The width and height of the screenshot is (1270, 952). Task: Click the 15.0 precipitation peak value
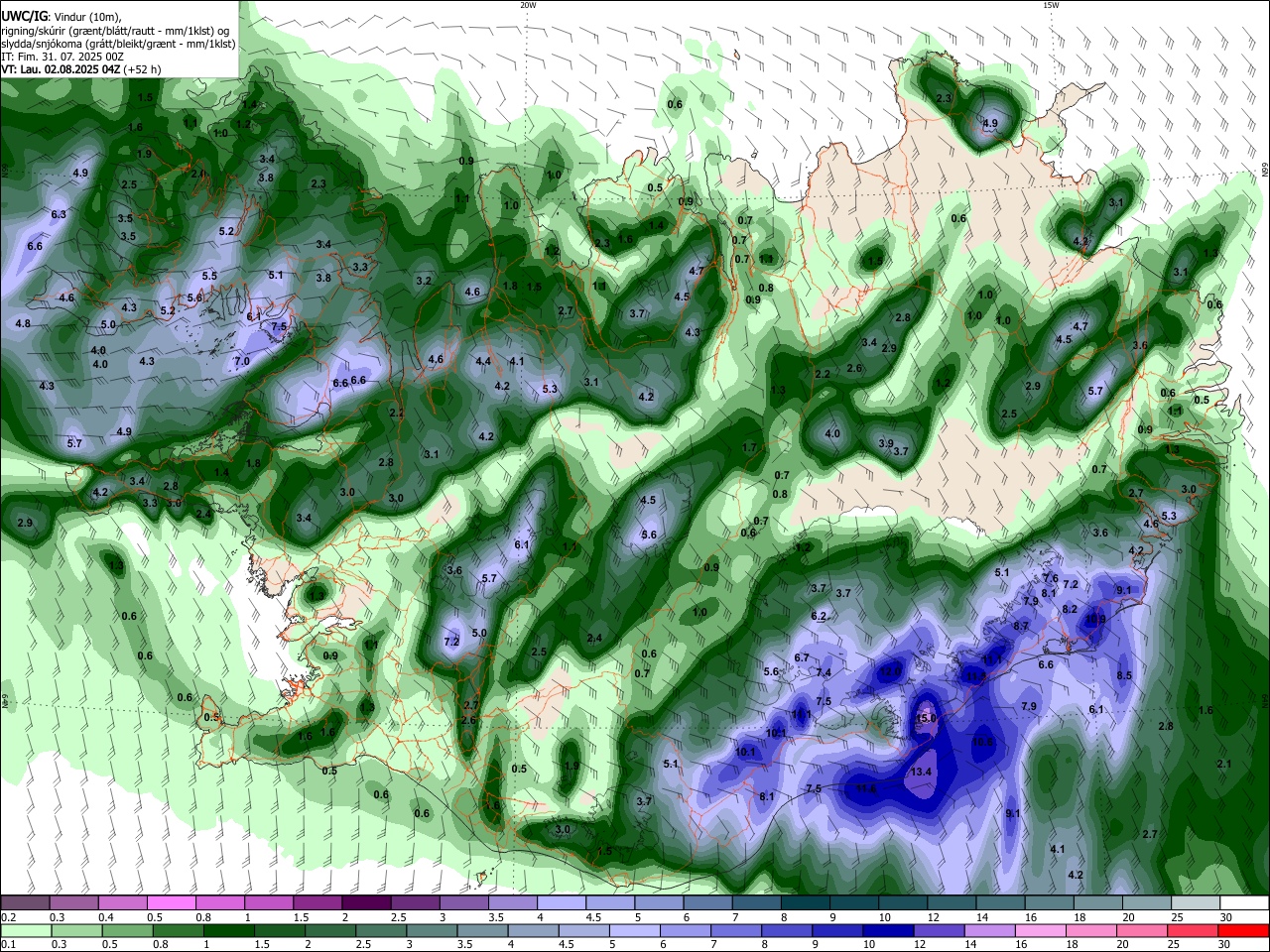coord(926,718)
